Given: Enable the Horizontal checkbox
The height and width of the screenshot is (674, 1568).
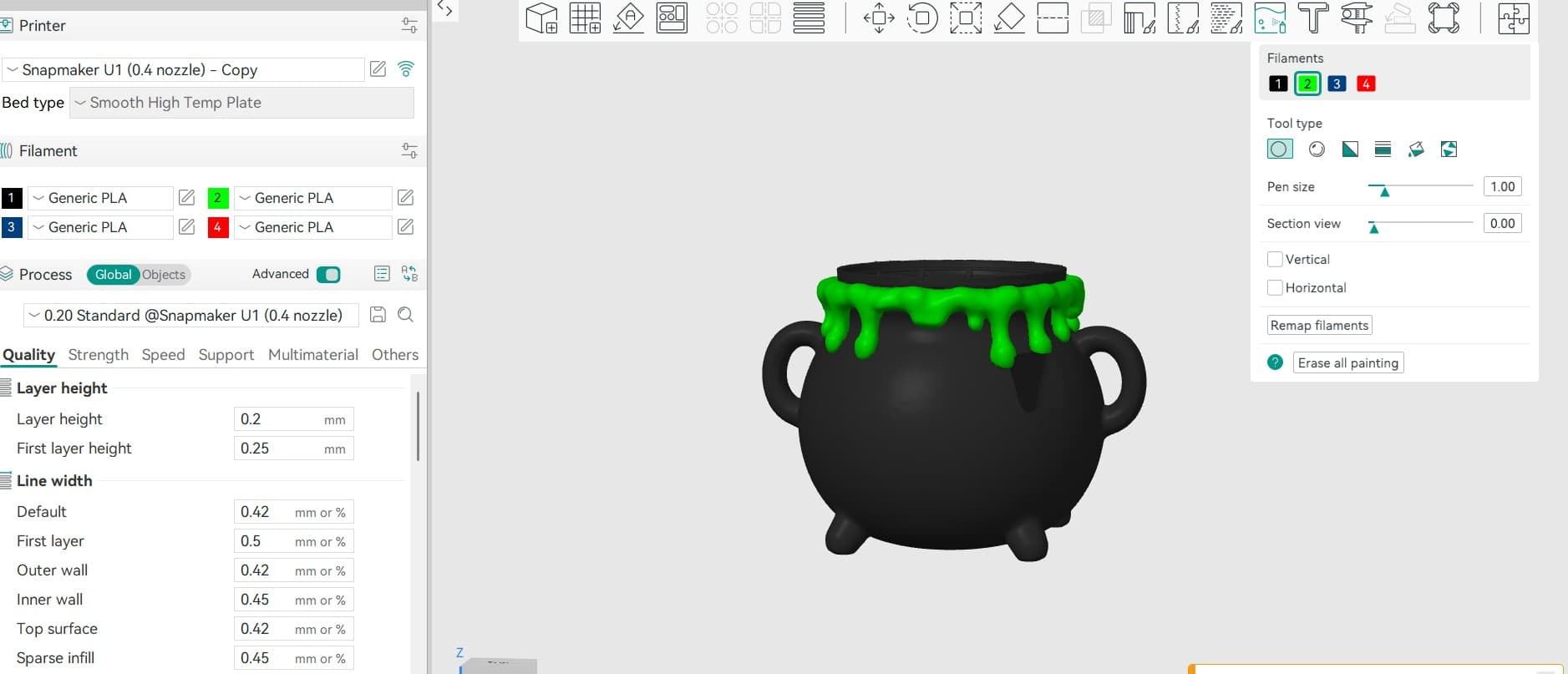Looking at the screenshot, I should click(x=1275, y=288).
